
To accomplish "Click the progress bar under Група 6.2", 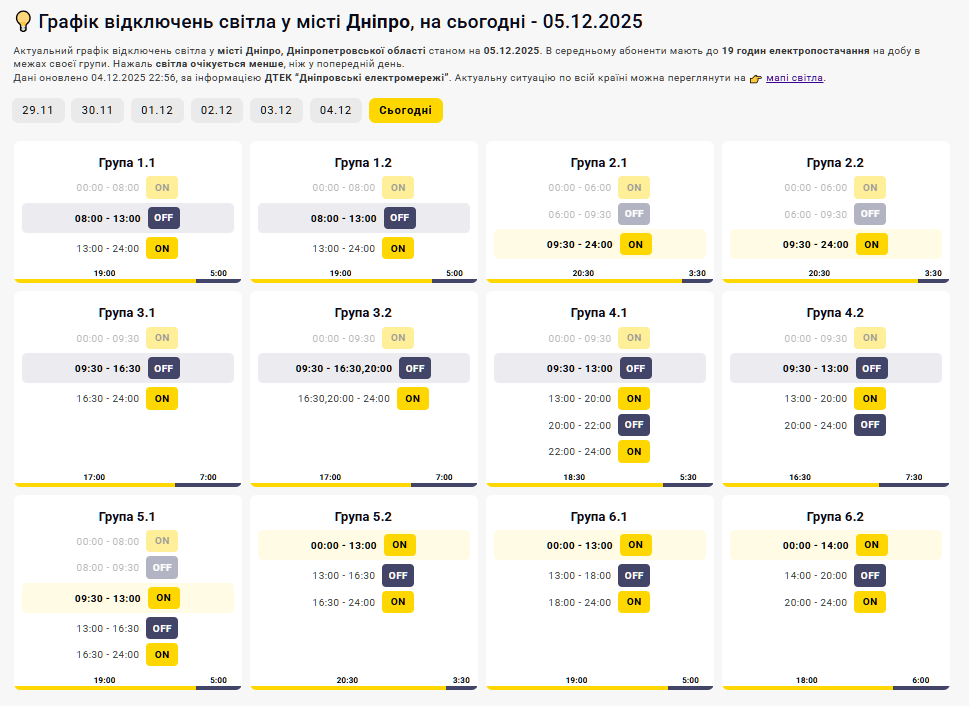I will coord(835,688).
